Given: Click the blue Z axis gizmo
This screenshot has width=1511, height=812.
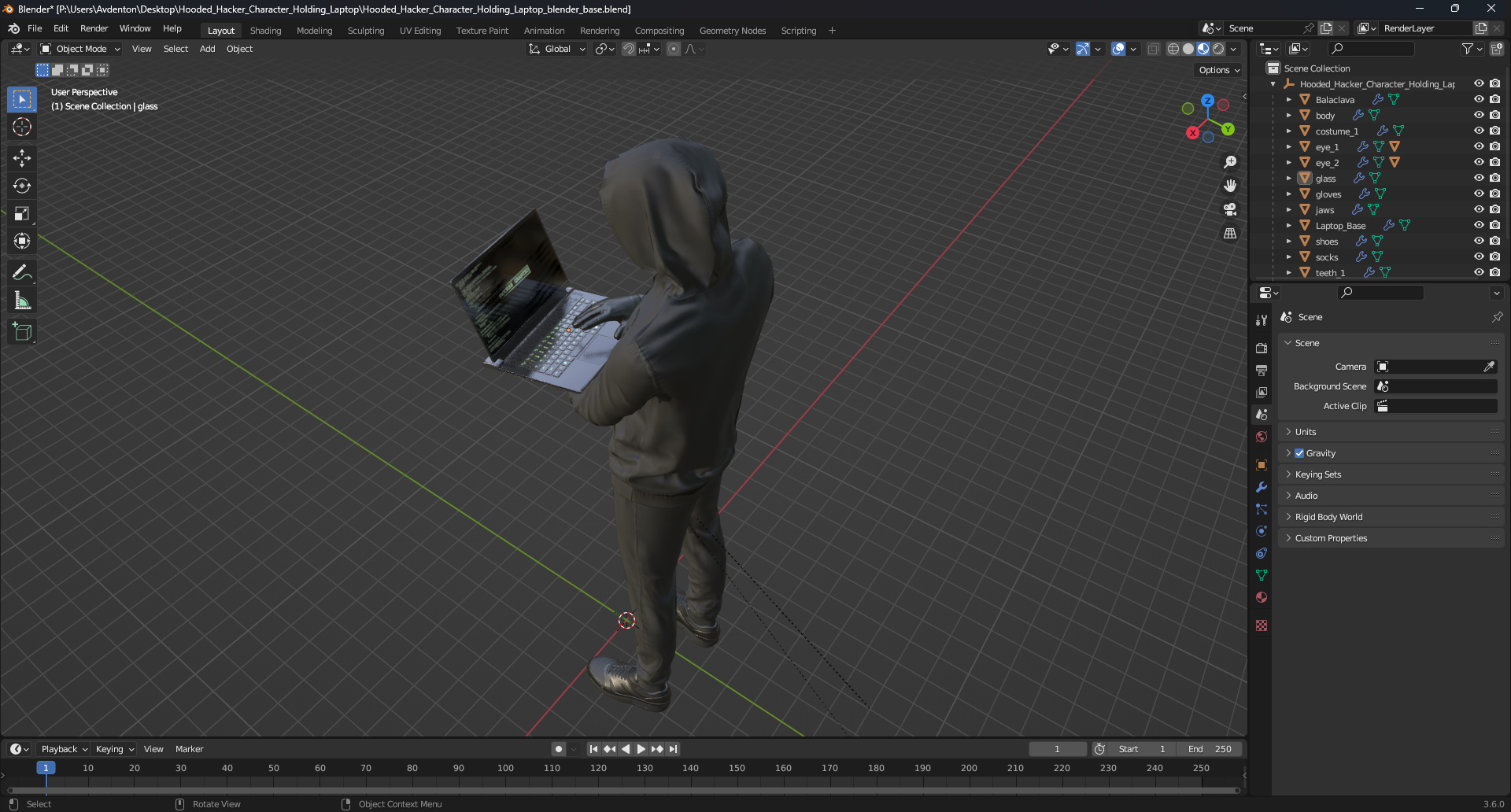Looking at the screenshot, I should point(1207,101).
